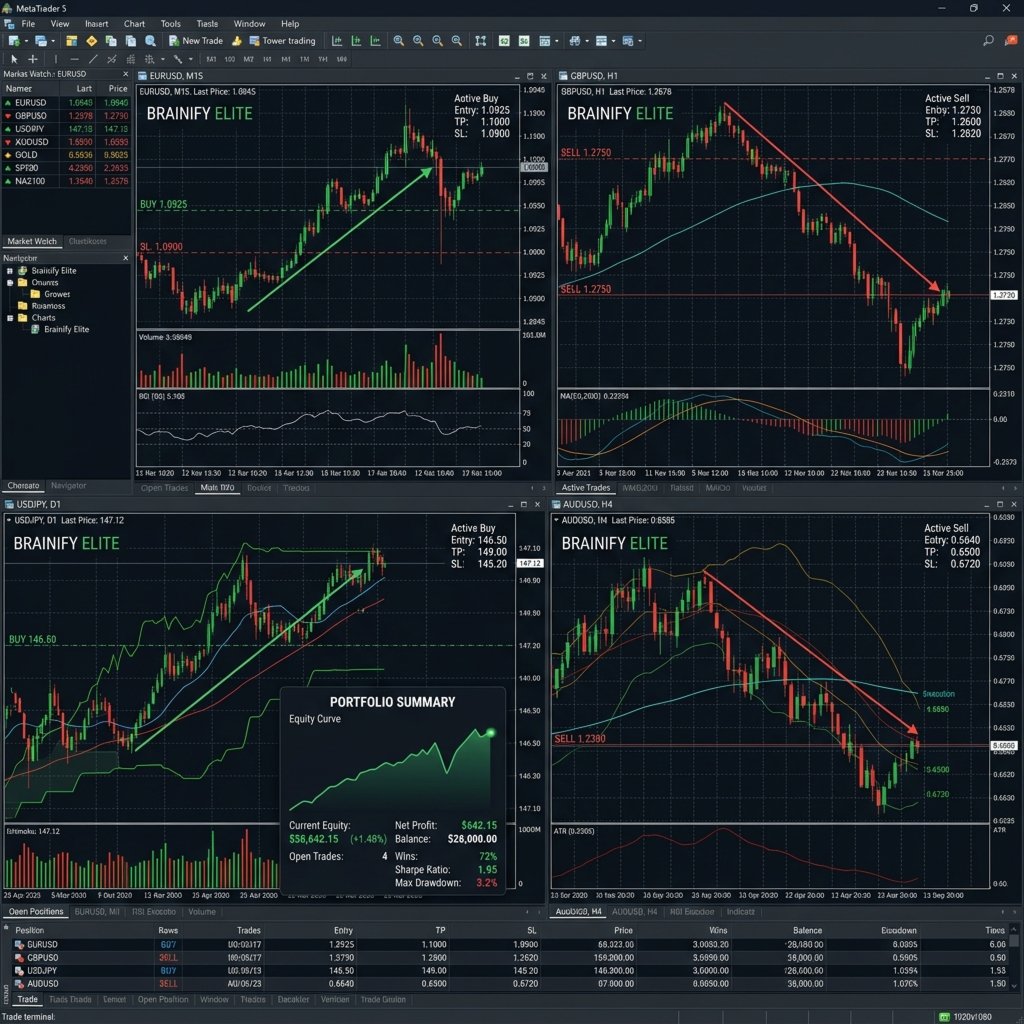
Task: Click the chart grid frame toolbar icon
Action: [481, 40]
